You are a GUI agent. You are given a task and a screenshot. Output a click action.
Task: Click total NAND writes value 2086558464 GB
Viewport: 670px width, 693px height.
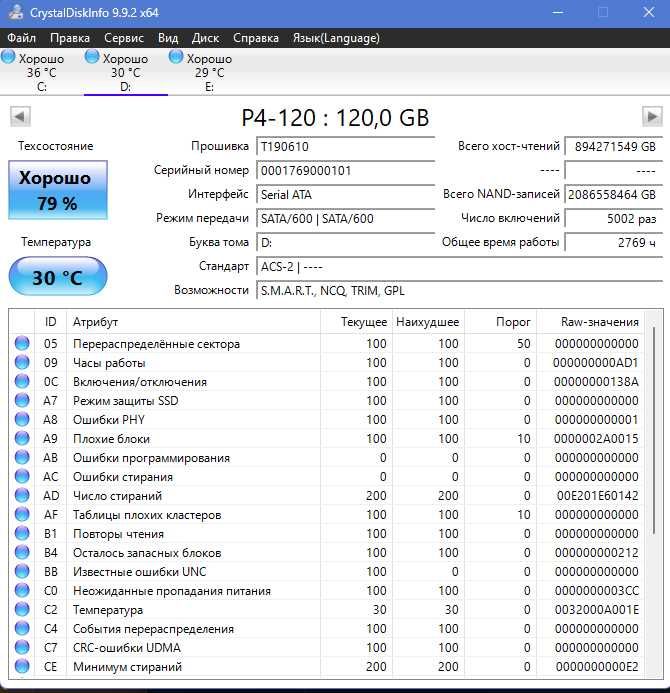[613, 194]
